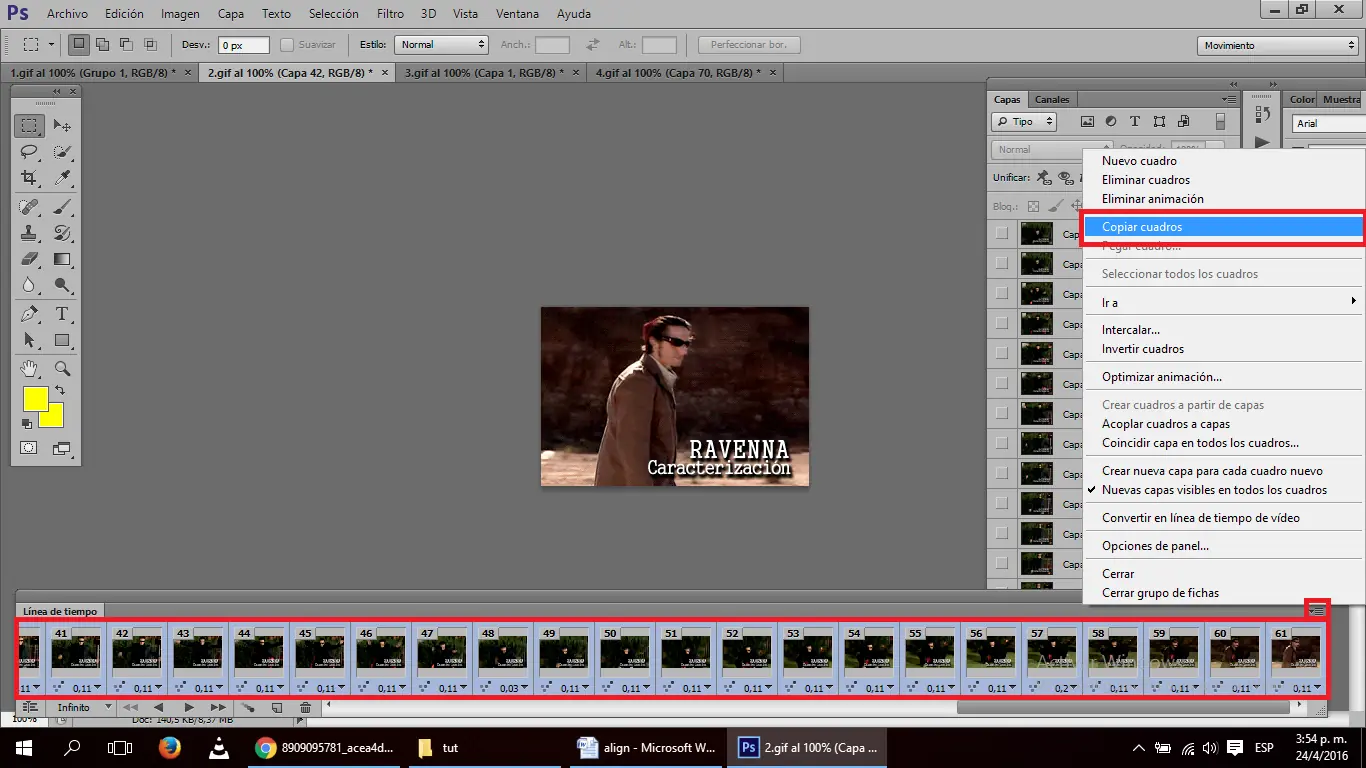Open the Estilo dropdown set to Normal
Screen dimensions: 1366x768
click(441, 45)
